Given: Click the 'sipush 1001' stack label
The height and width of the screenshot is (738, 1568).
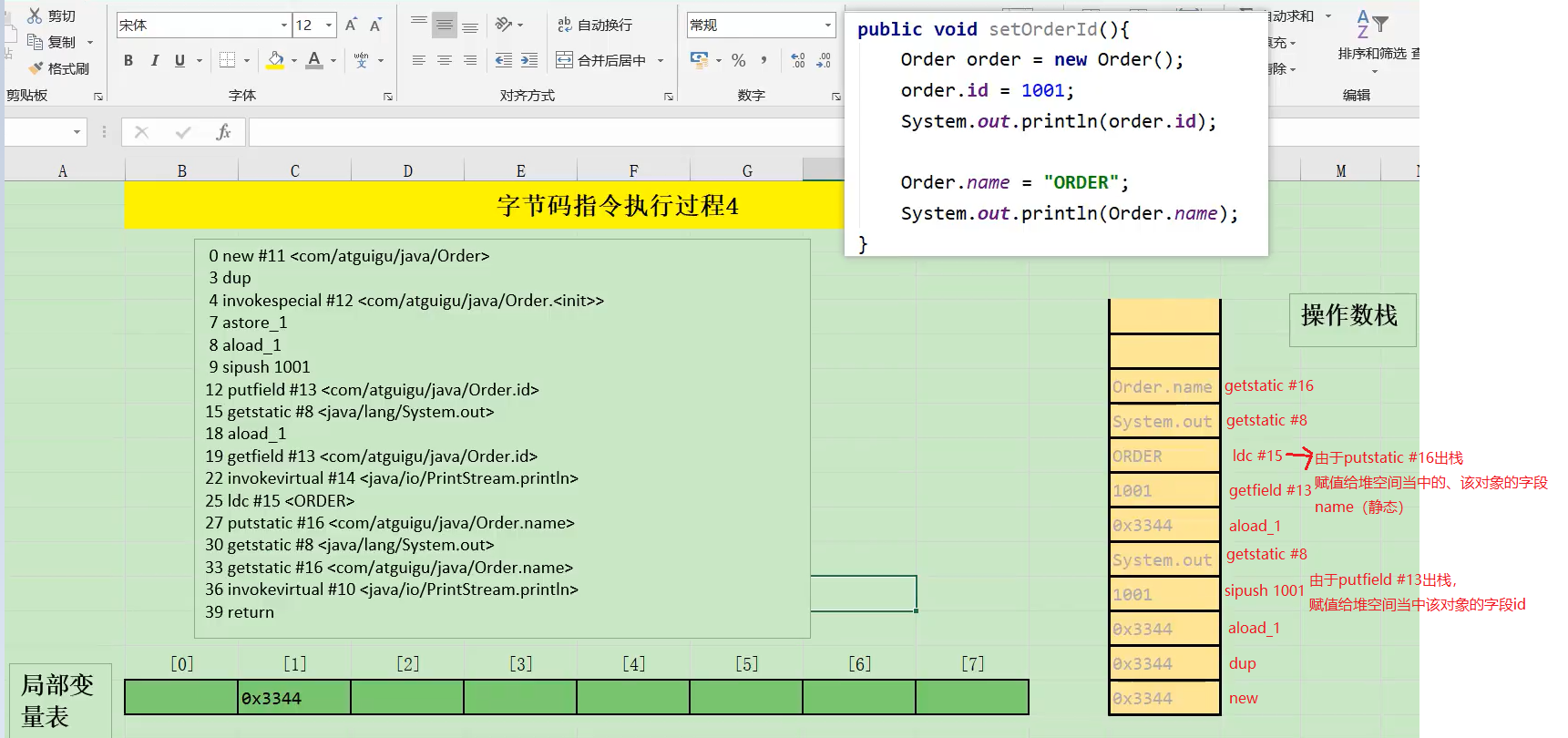Looking at the screenshot, I should 1265,589.
